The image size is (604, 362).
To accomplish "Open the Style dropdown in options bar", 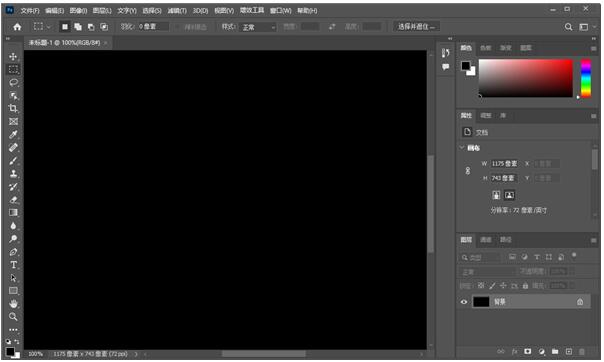I will [258, 27].
